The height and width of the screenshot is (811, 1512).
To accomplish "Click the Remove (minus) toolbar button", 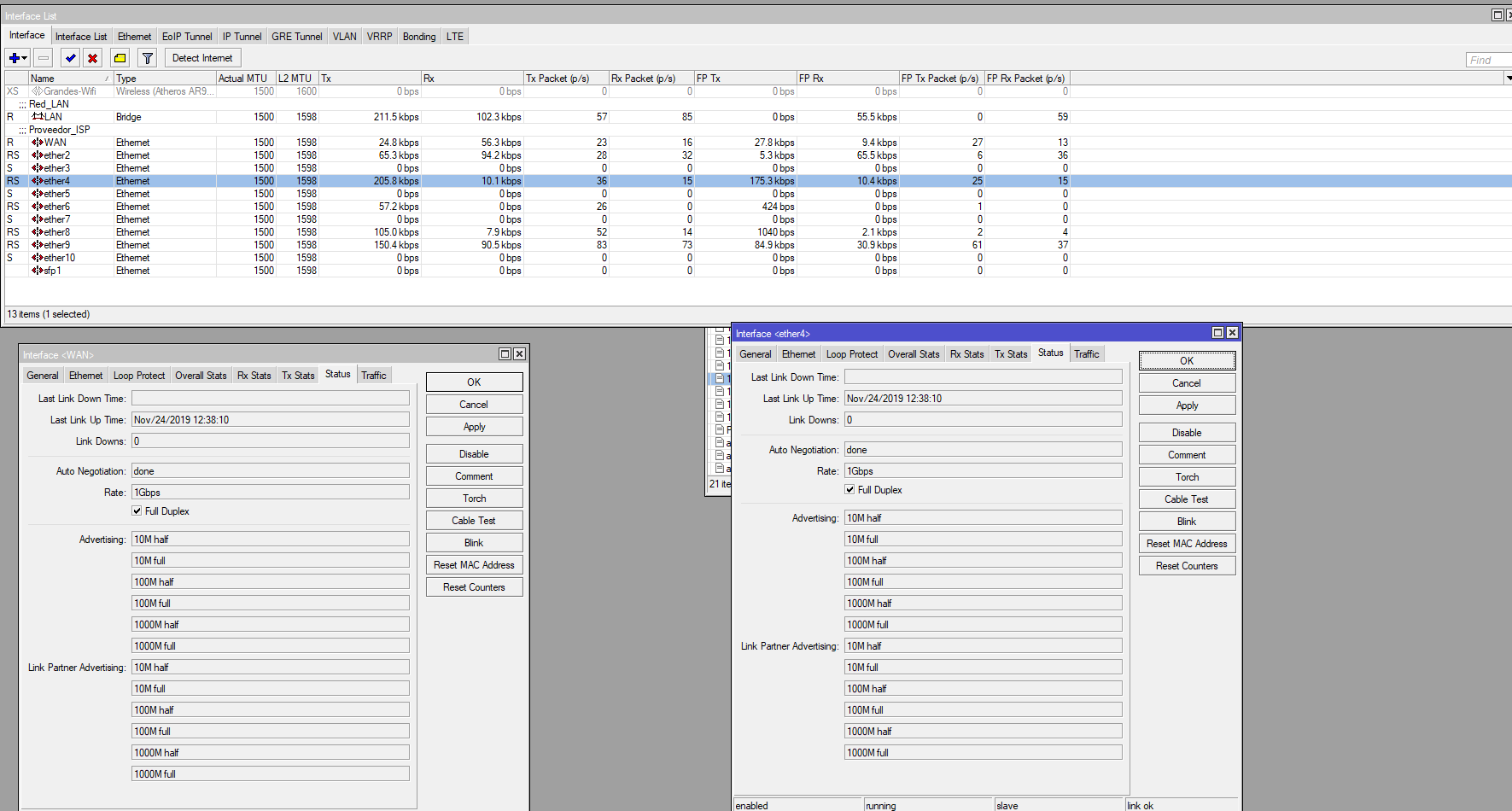I will click(44, 58).
